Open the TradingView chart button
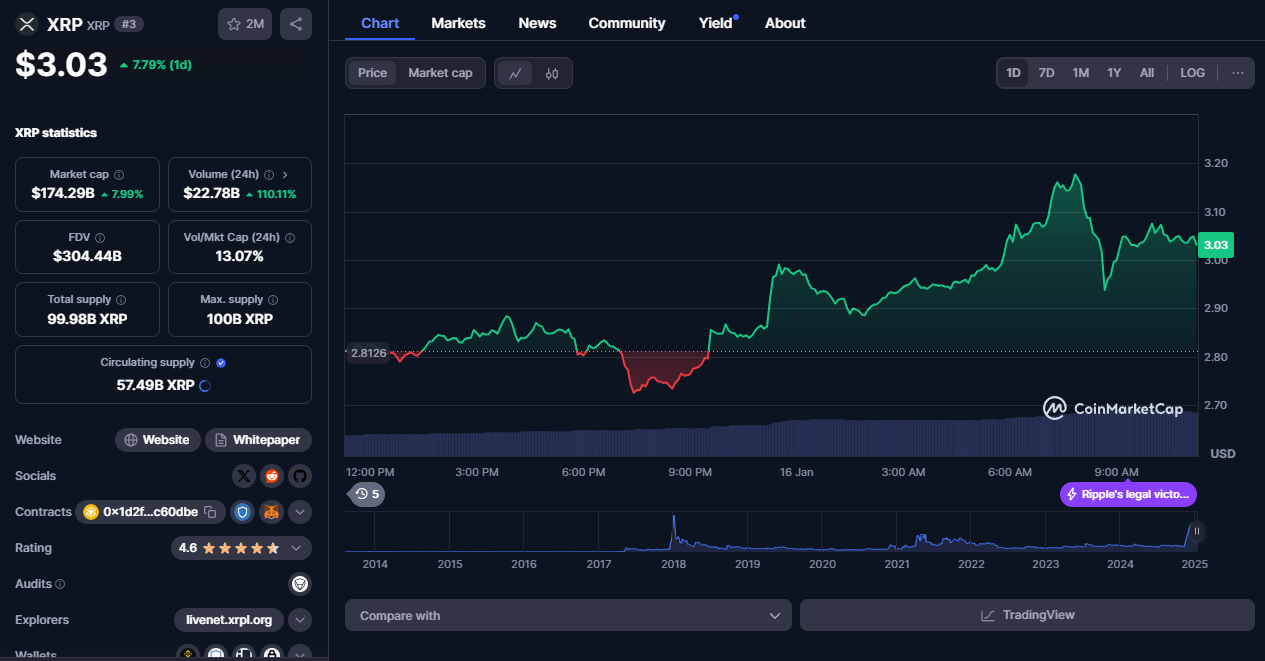 (1027, 615)
